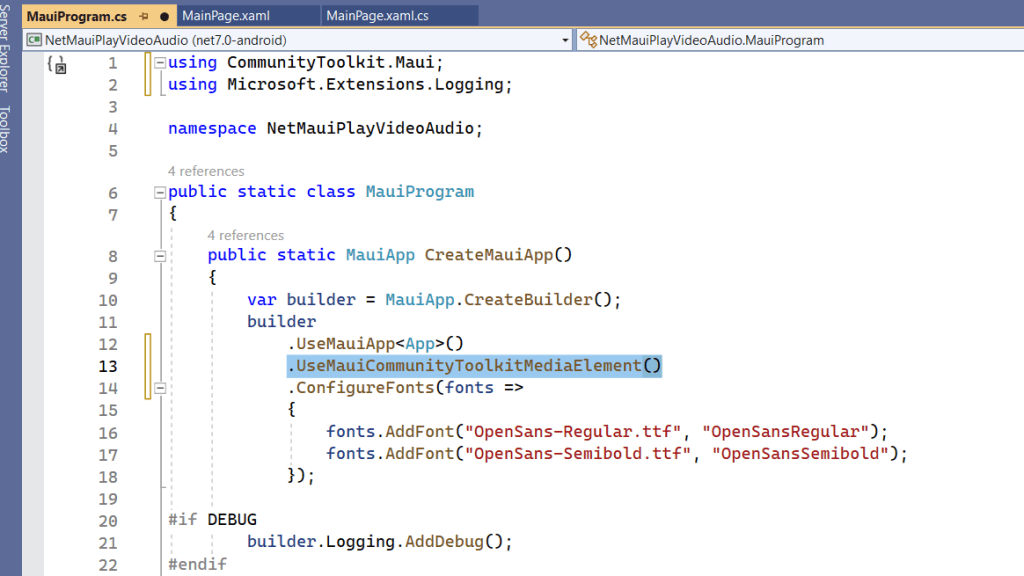Open the MainPage.xaml.cs tab
The image size is (1024, 576).
pyautogui.click(x=378, y=17)
